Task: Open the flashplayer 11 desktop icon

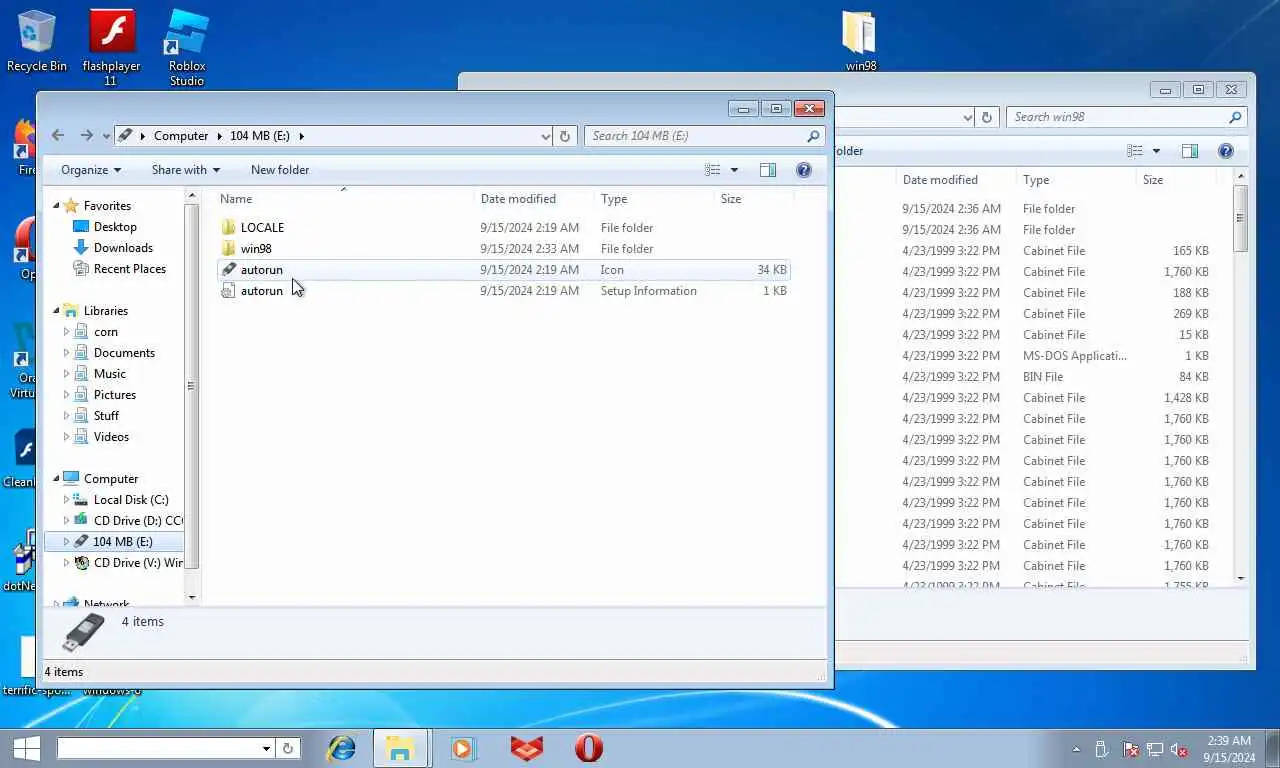Action: tap(111, 47)
